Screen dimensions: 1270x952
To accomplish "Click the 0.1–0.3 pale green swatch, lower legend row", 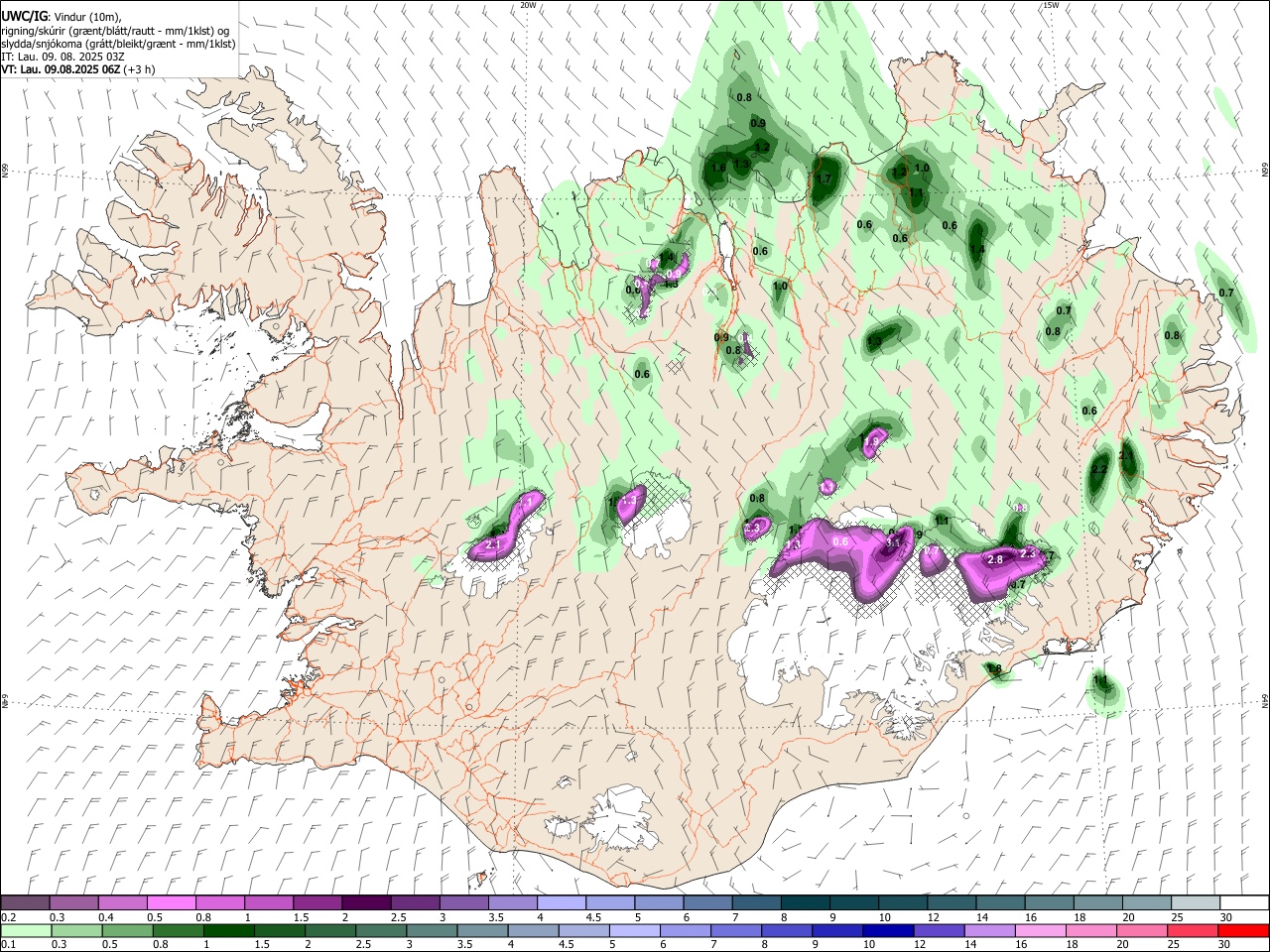I will [x=26, y=931].
